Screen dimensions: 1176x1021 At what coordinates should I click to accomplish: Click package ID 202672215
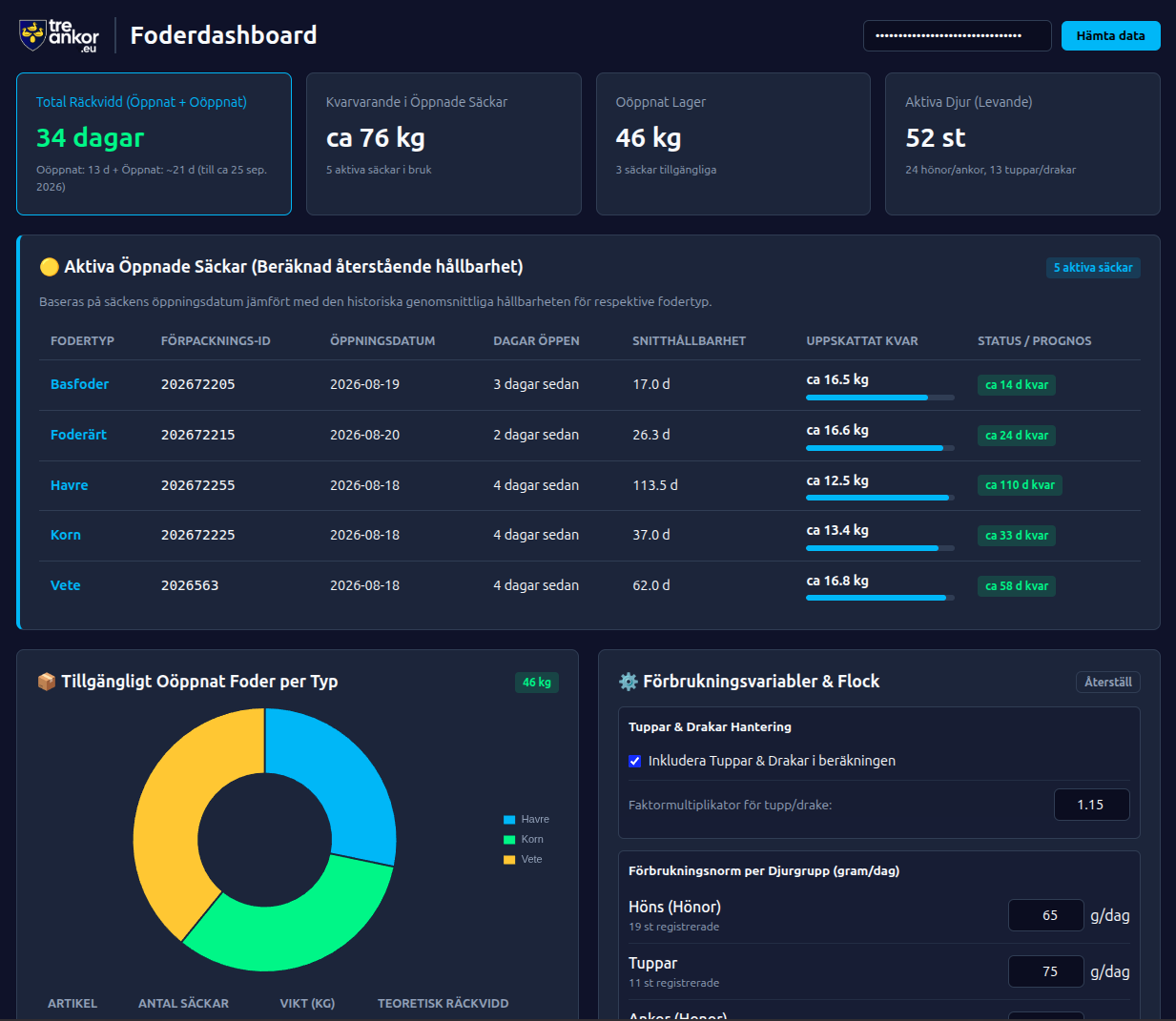197,435
